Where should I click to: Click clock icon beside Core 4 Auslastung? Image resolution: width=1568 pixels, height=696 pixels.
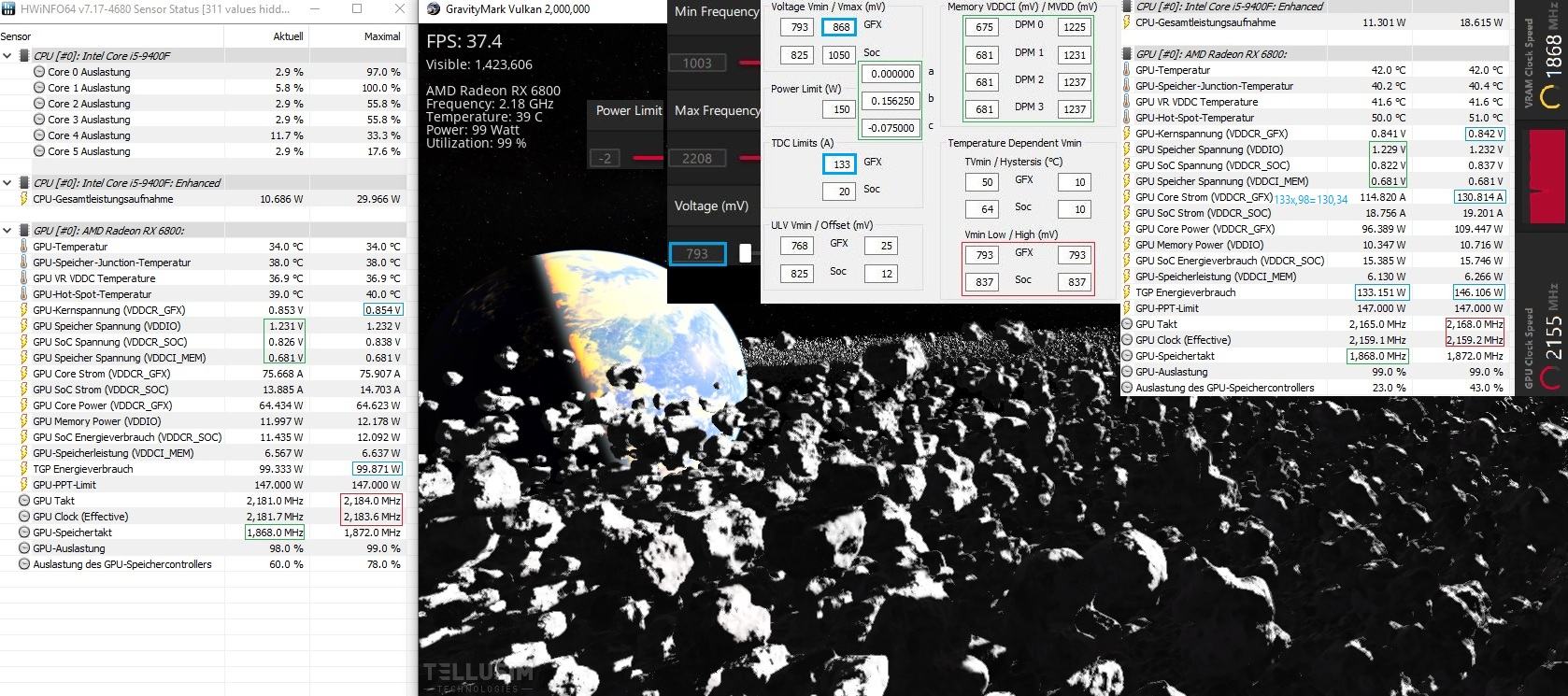coord(39,135)
